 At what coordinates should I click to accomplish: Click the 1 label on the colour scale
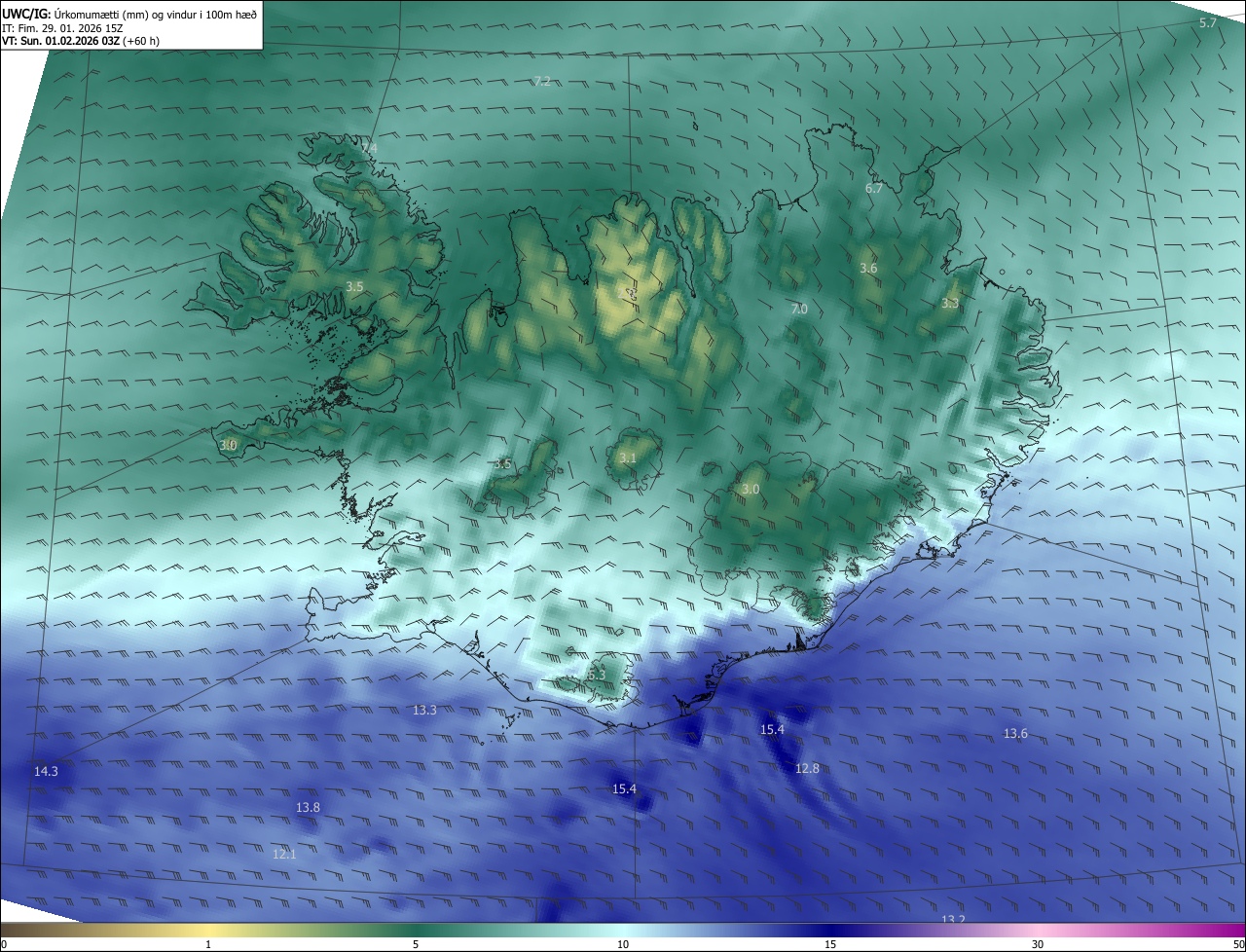tap(208, 944)
